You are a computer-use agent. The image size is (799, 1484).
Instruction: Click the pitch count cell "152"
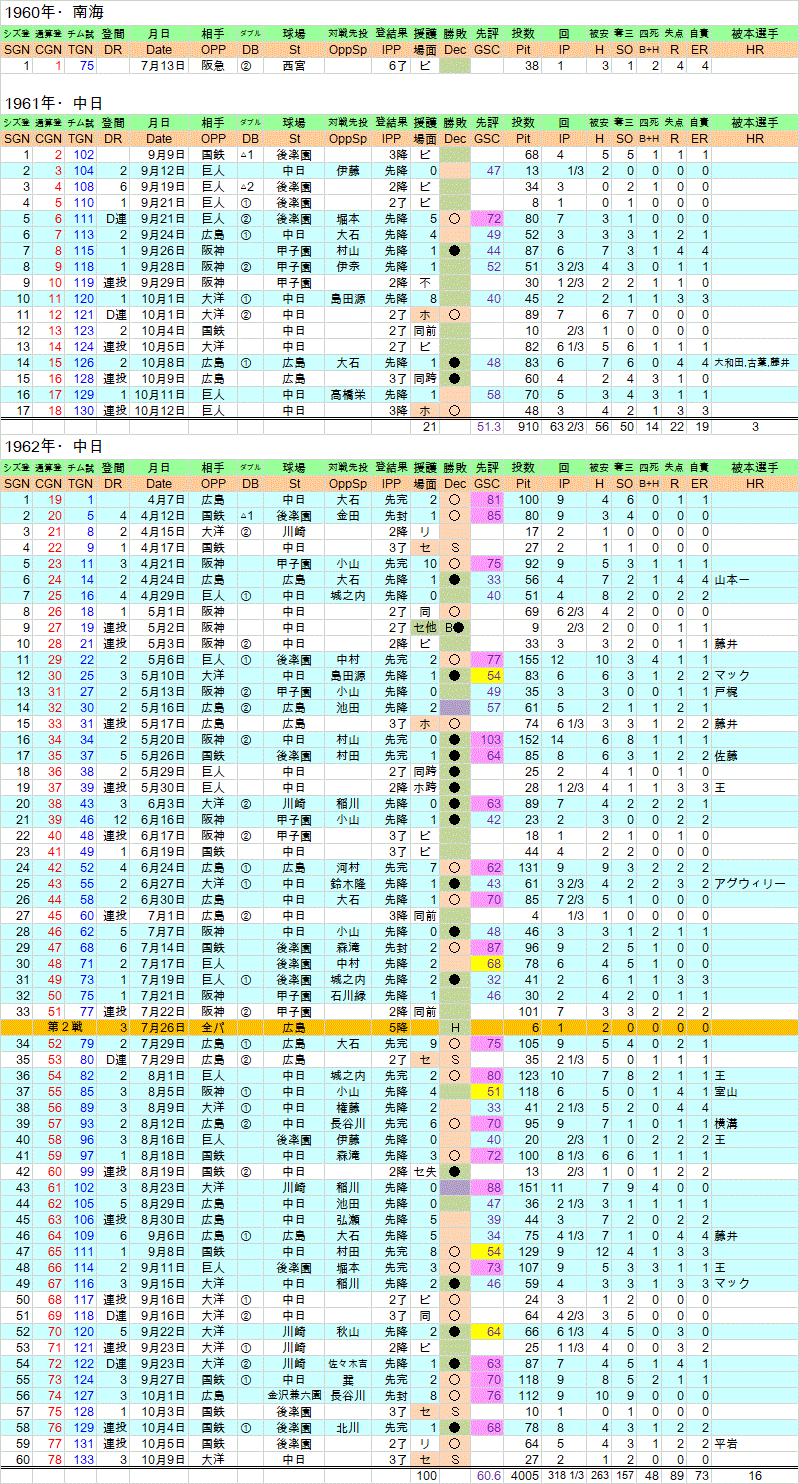click(x=529, y=739)
